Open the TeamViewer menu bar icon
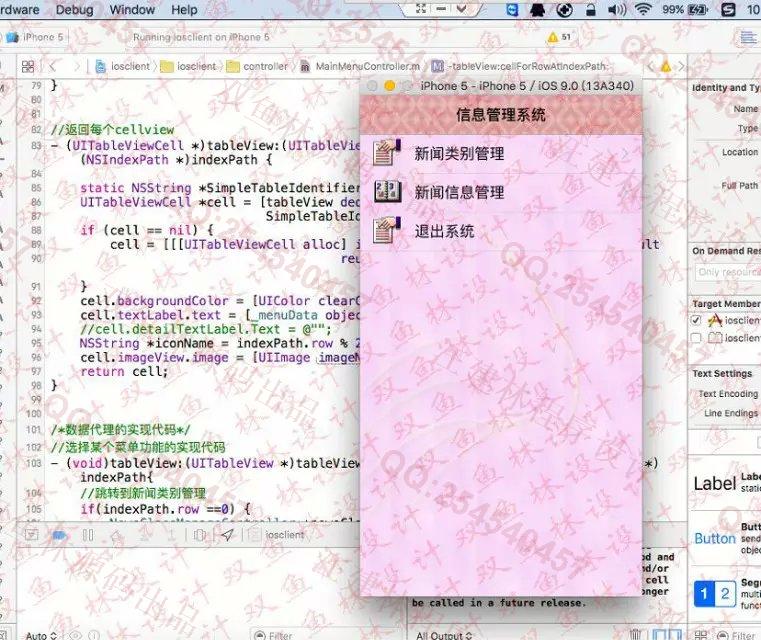This screenshot has width=761, height=640. pyautogui.click(x=512, y=10)
